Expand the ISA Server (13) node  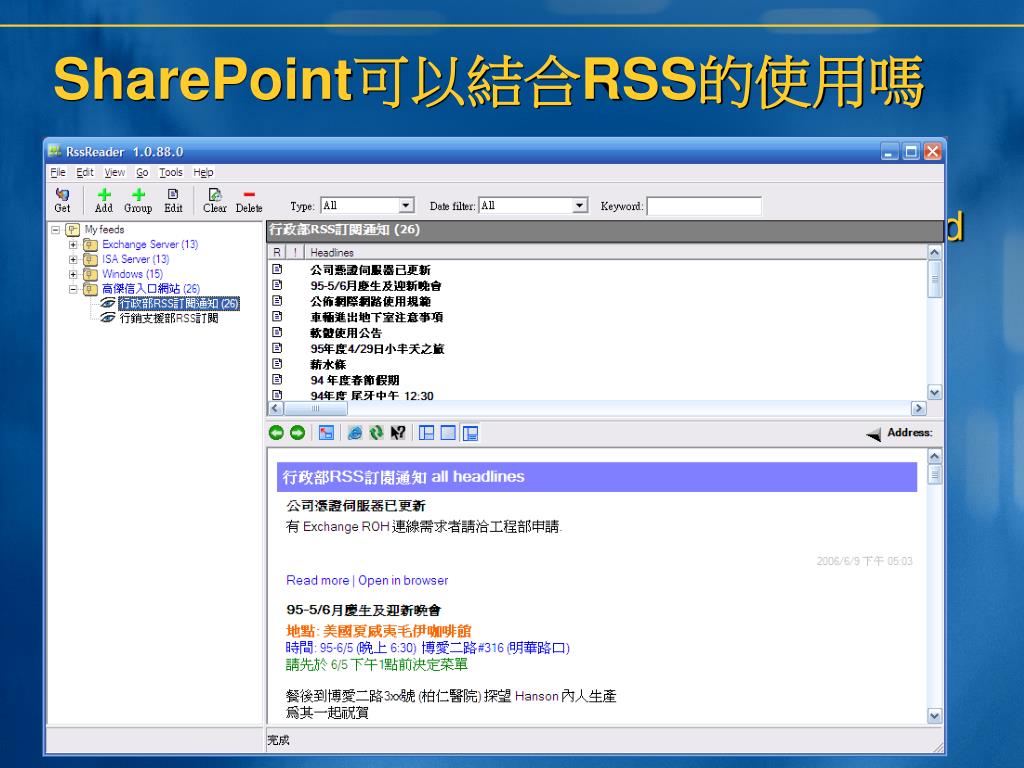coord(73,259)
